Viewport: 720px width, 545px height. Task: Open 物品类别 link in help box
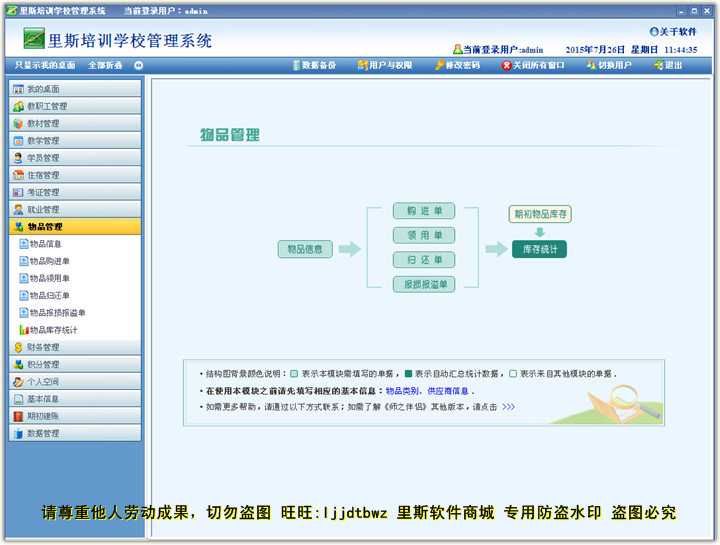(x=402, y=391)
